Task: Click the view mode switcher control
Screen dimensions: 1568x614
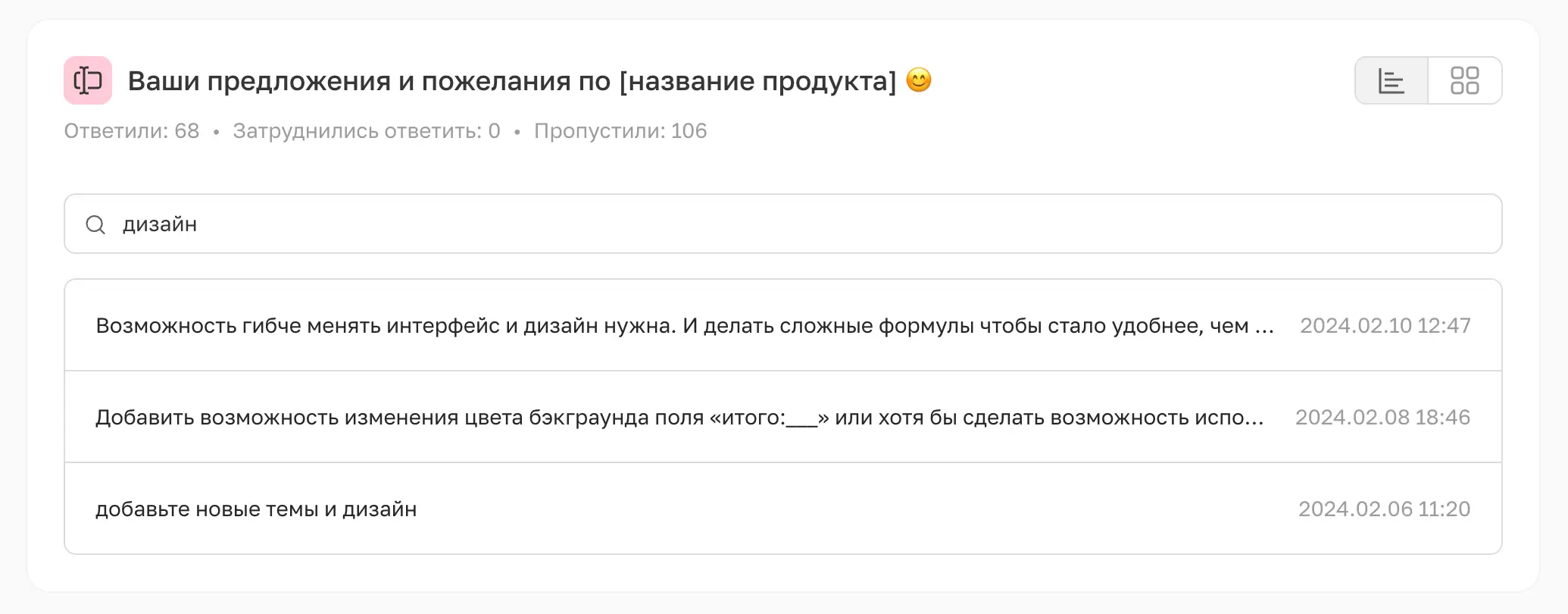Action: [x=1428, y=80]
